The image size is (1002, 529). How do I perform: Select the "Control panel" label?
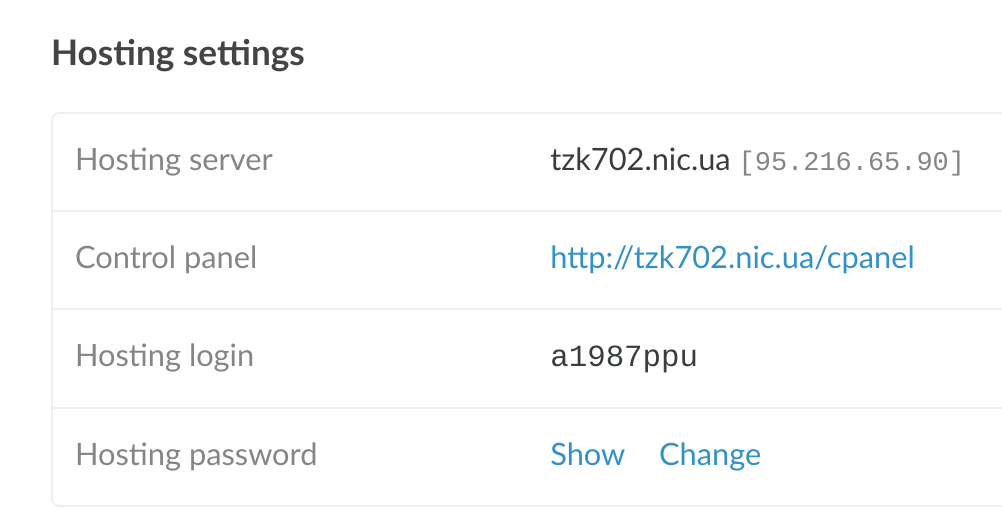pyautogui.click(x=166, y=258)
